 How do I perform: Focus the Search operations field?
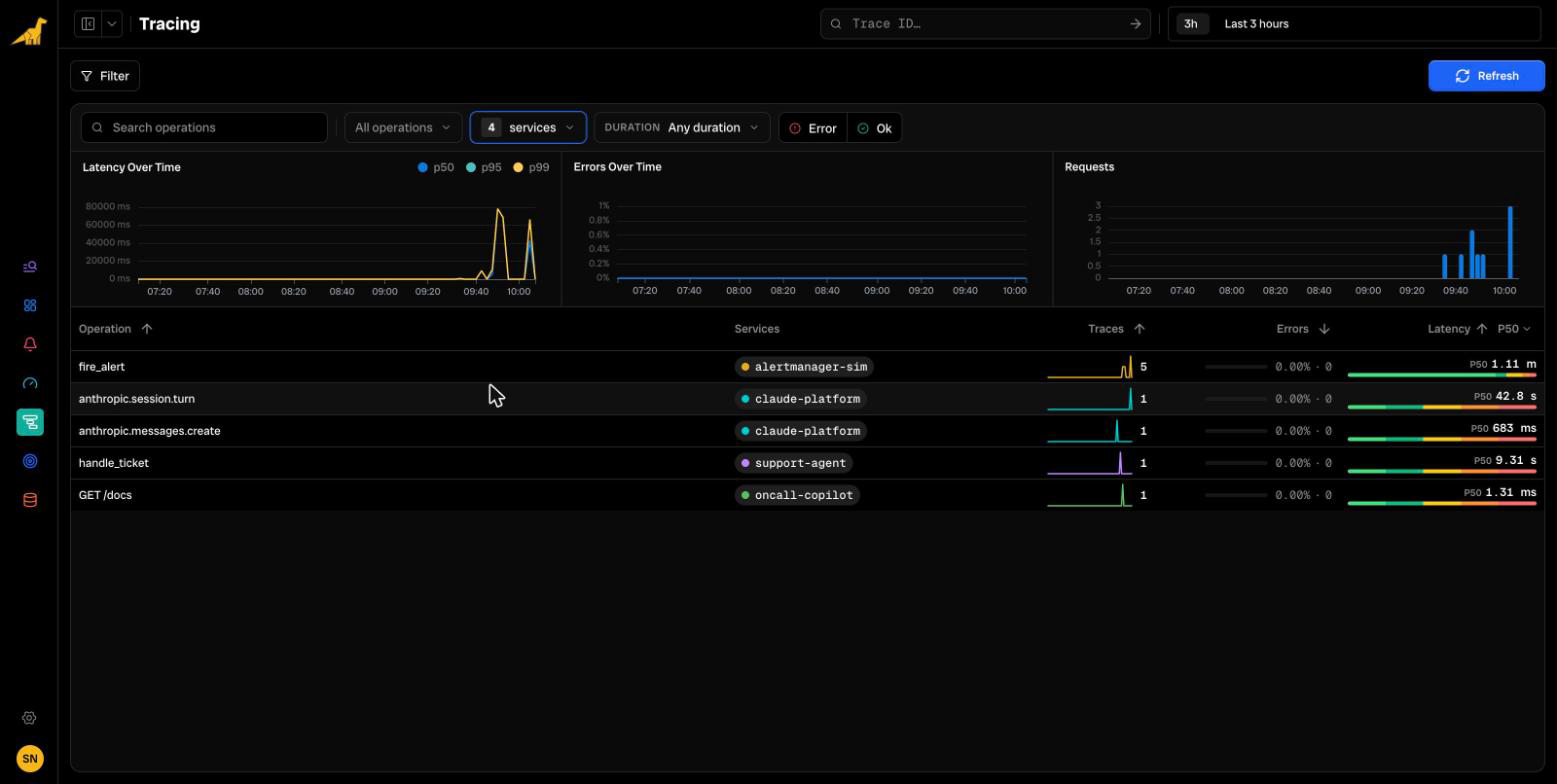coord(204,128)
